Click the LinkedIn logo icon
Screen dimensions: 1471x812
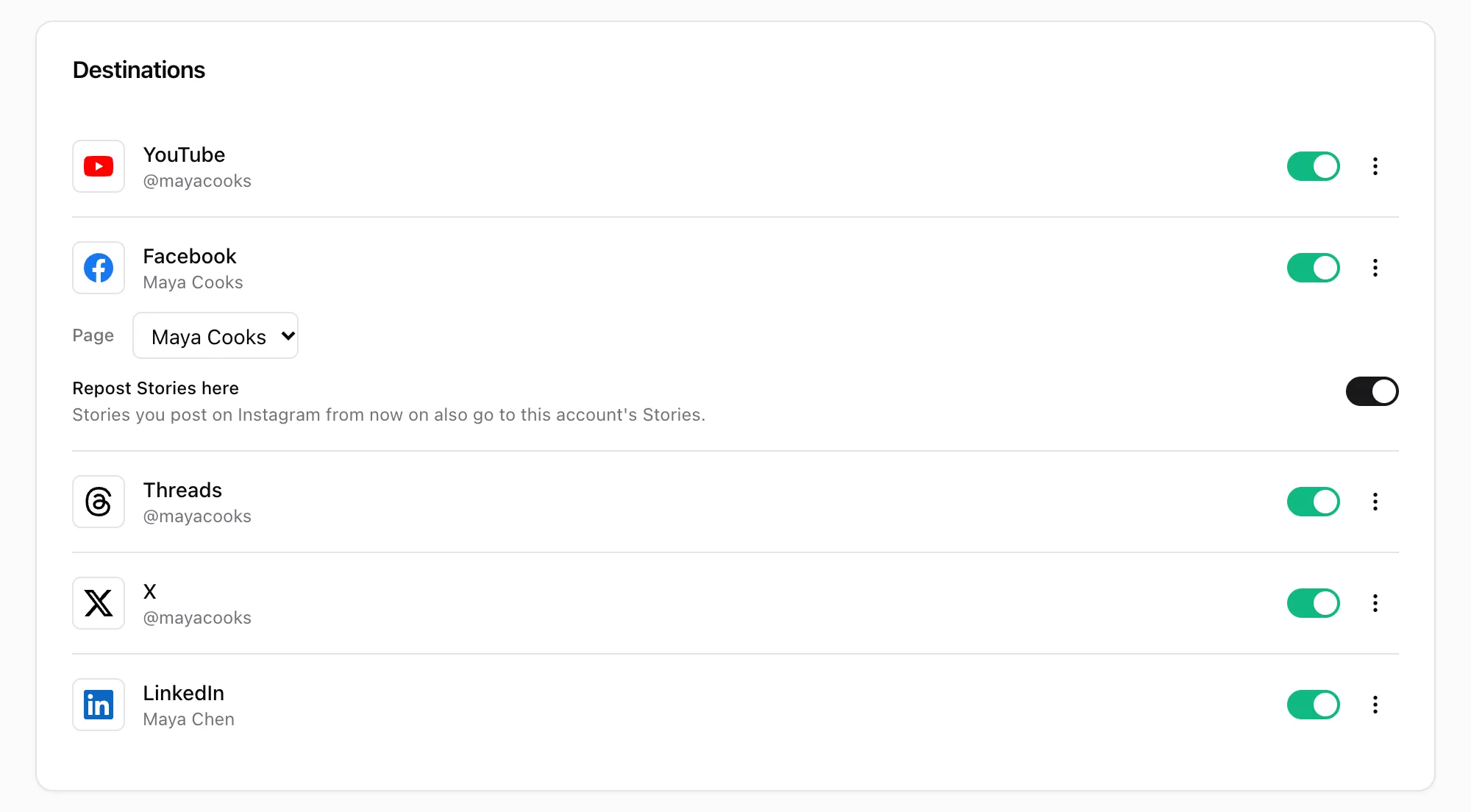99,705
